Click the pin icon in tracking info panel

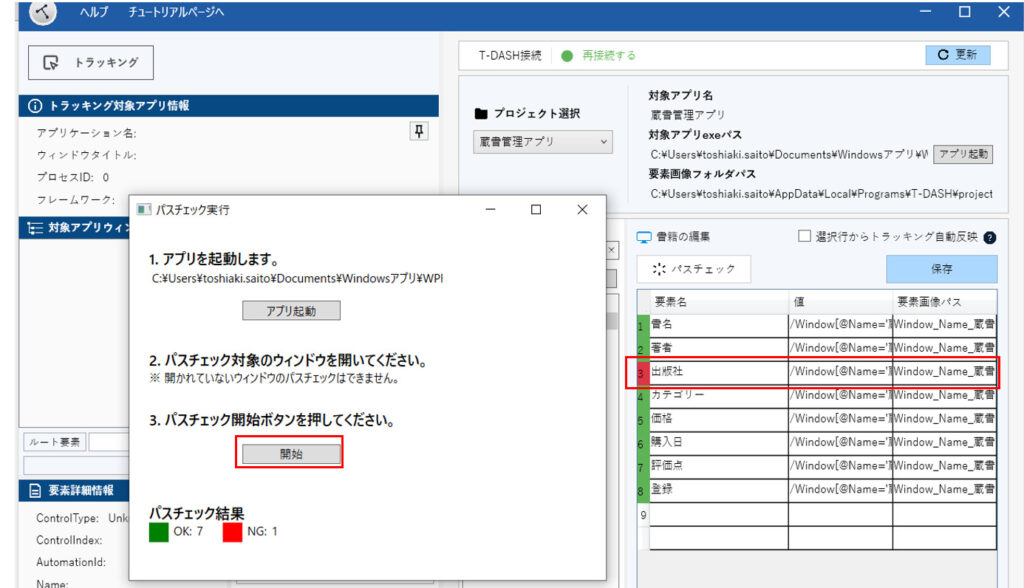coord(420,132)
